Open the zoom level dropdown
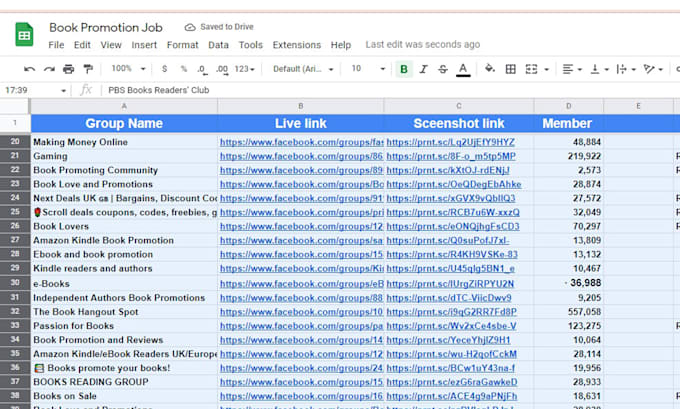Screen dimensions: 680x409 [128, 69]
